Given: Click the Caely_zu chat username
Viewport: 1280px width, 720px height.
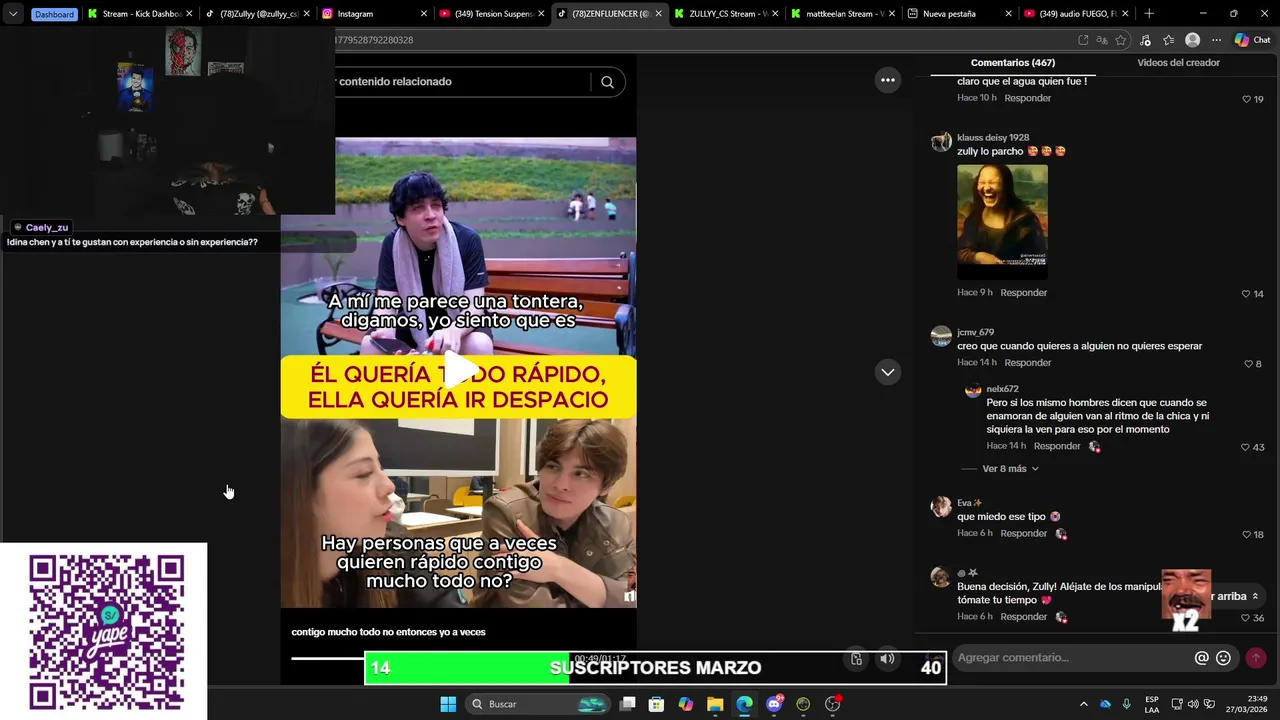Looking at the screenshot, I should (x=47, y=228).
